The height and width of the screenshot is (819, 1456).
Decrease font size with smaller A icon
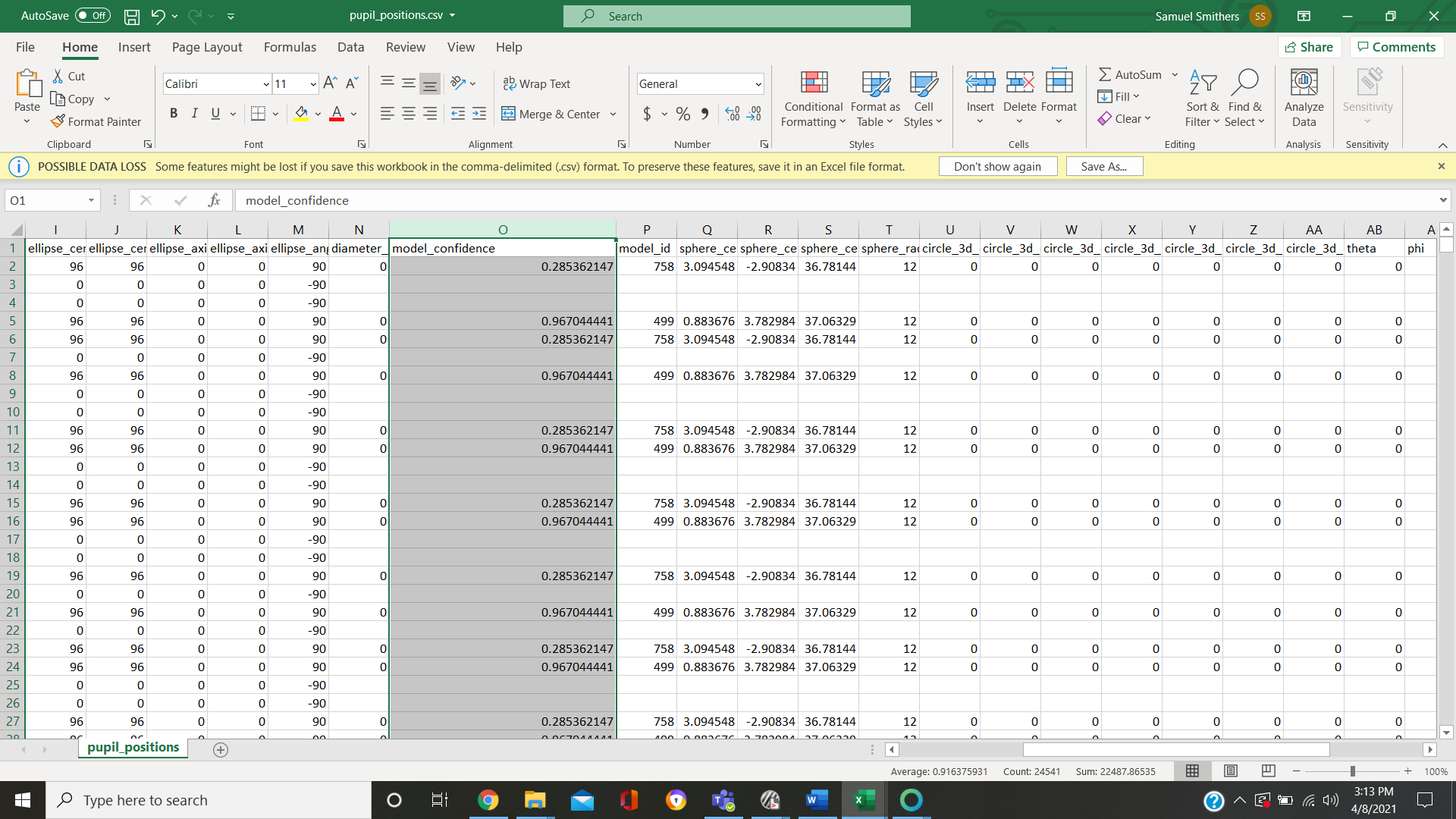point(352,83)
